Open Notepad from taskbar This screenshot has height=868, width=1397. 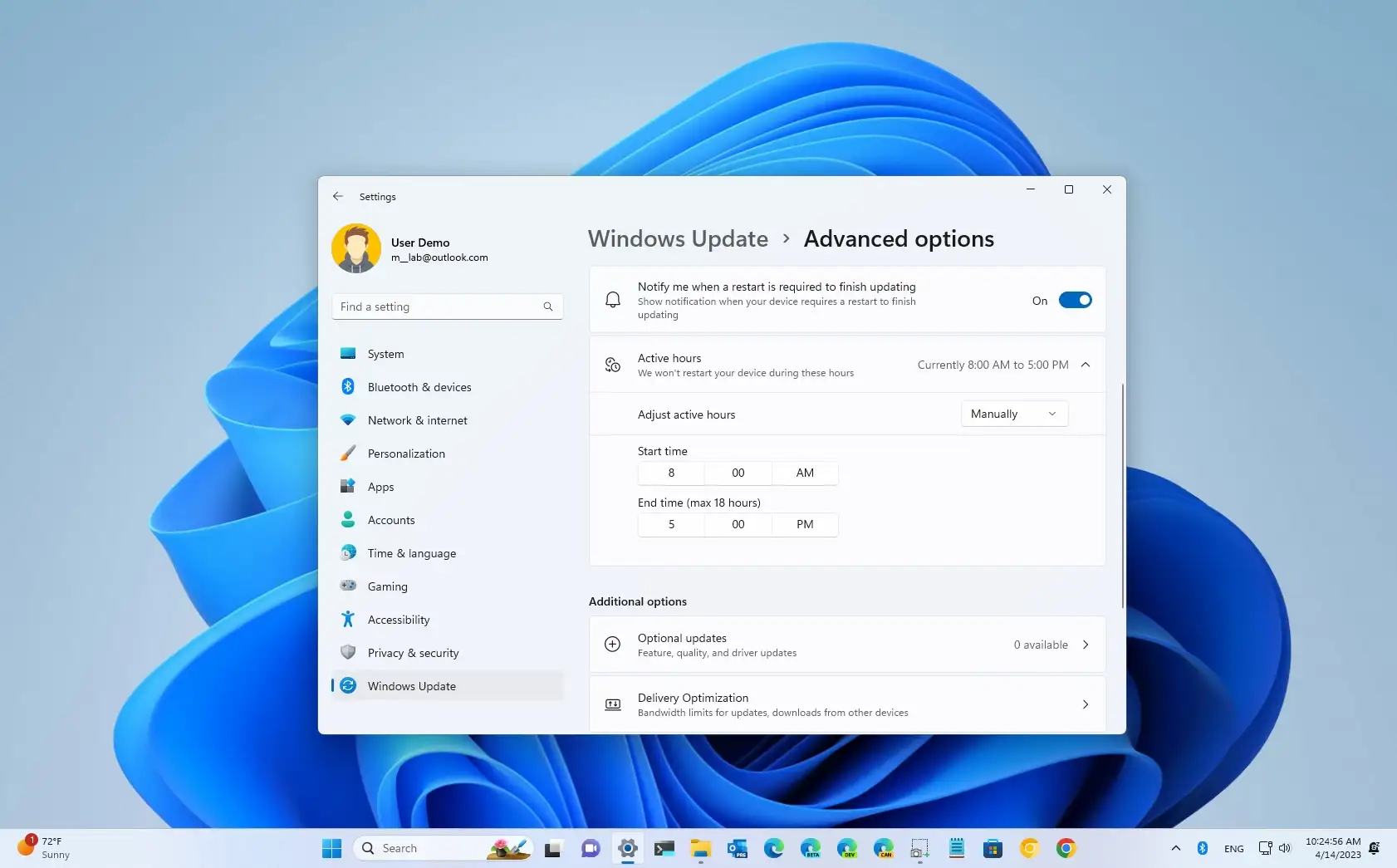pyautogui.click(x=957, y=848)
